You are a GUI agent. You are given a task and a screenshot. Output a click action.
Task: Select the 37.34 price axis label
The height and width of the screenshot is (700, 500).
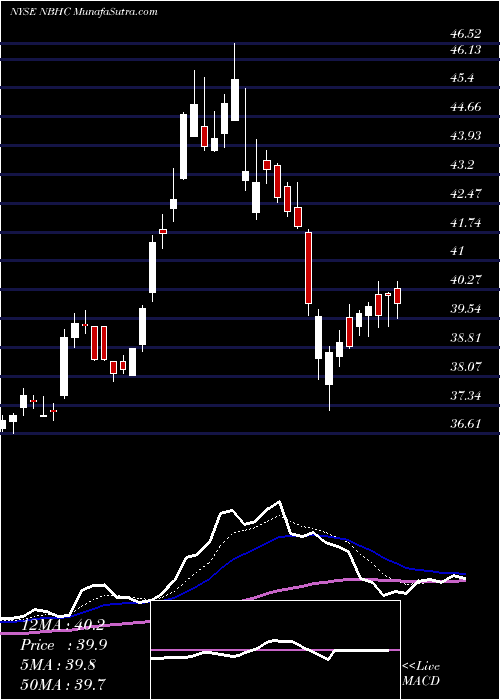click(465, 395)
